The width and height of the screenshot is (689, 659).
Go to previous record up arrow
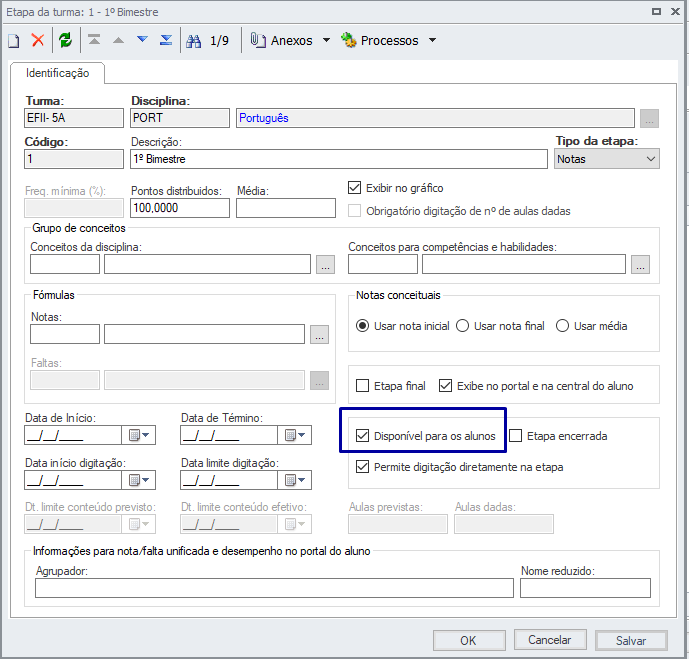click(x=118, y=40)
